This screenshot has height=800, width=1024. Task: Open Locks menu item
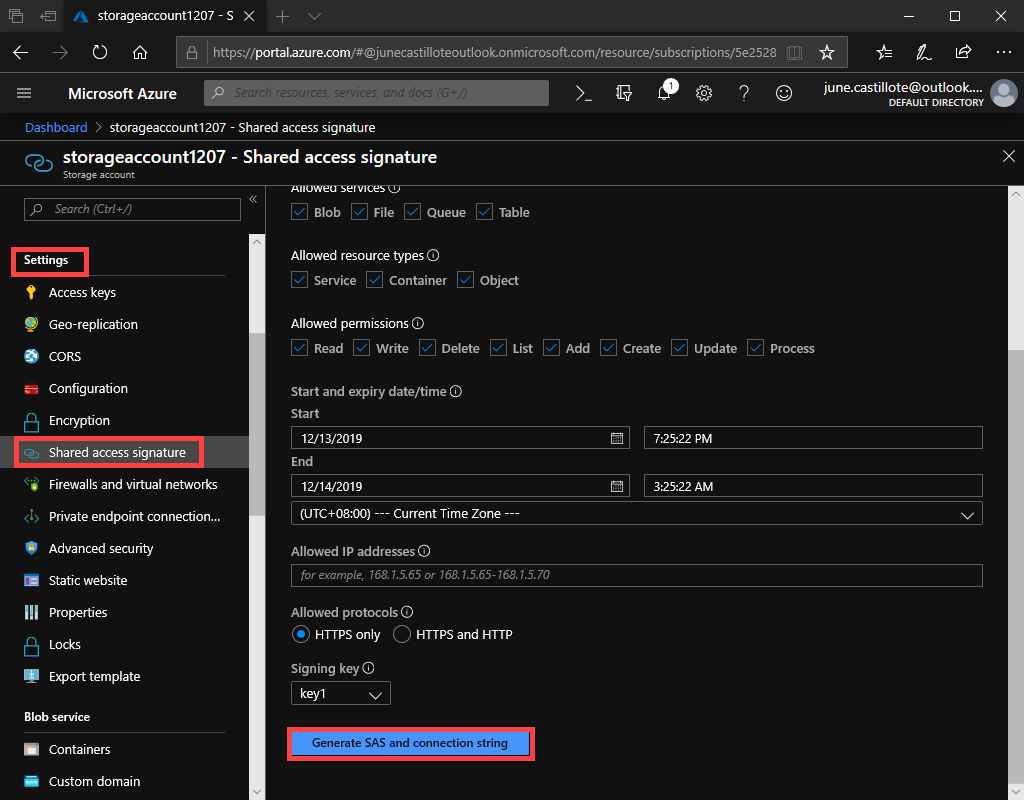click(65, 645)
